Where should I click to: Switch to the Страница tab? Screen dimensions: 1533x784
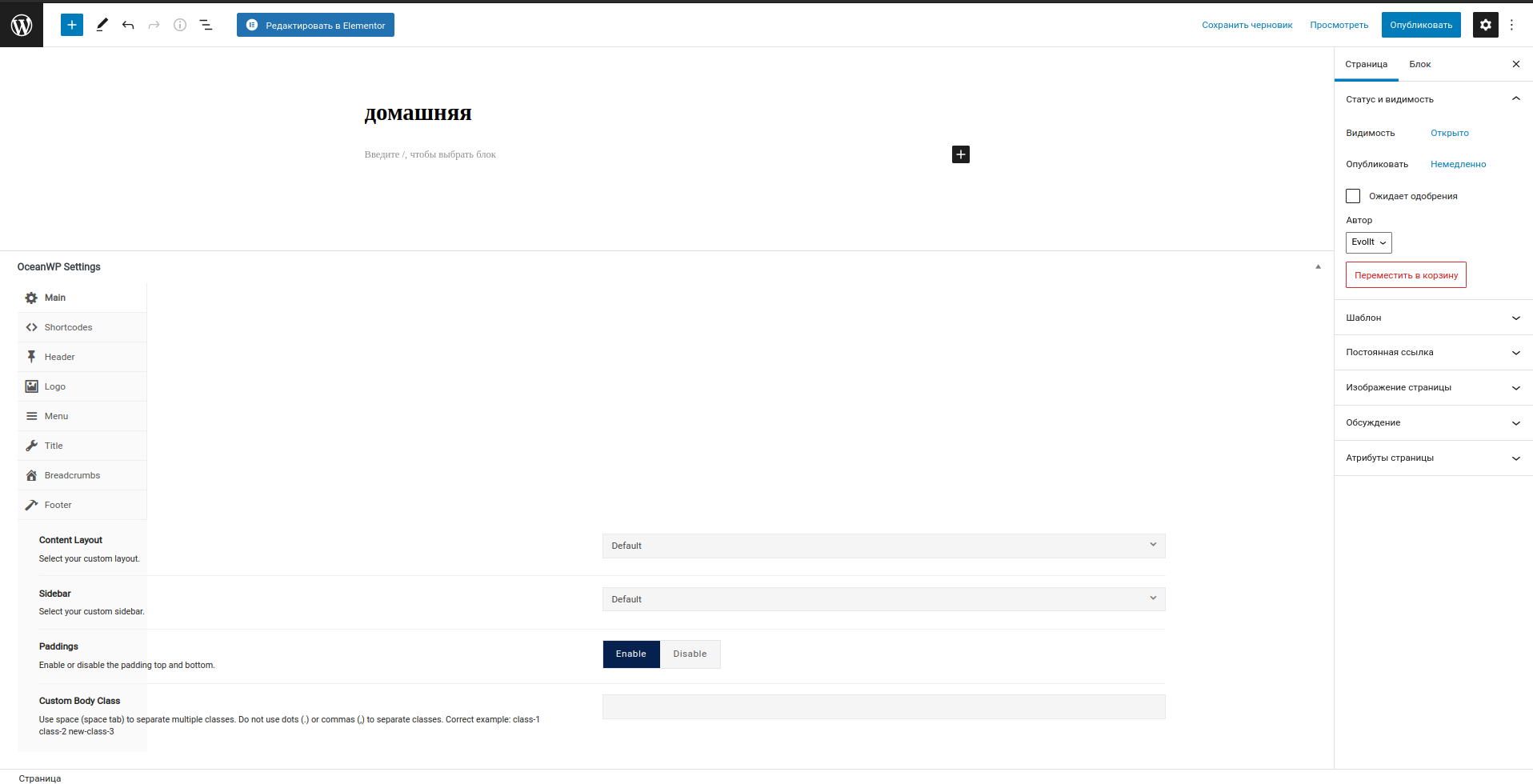1366,64
